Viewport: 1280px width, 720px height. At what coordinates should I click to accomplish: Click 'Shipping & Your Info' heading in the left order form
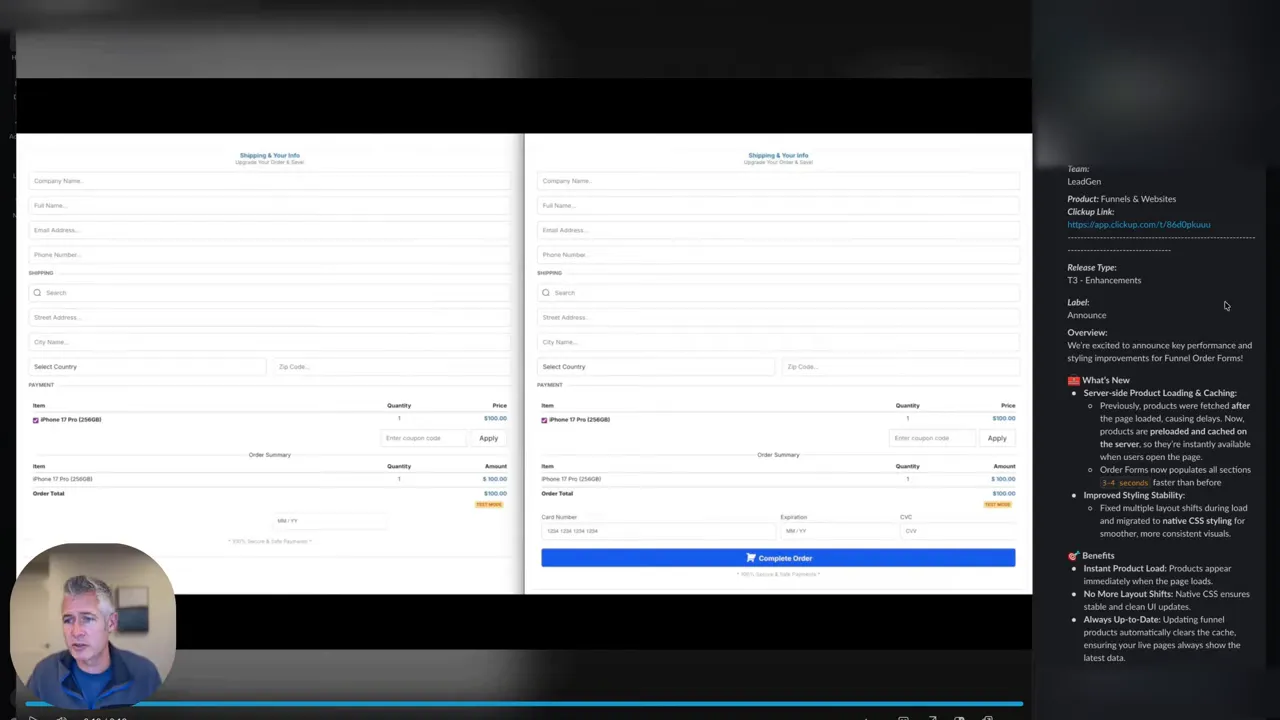click(269, 156)
